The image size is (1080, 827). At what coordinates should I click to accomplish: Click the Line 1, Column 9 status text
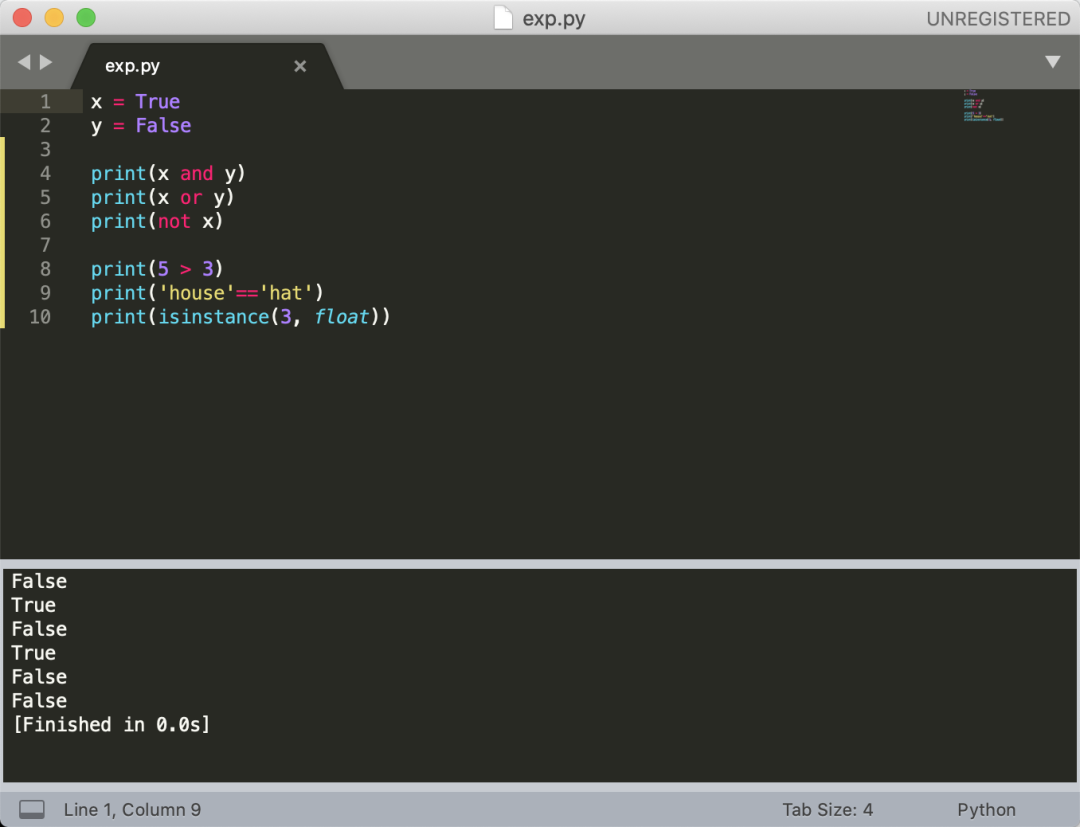tap(132, 809)
